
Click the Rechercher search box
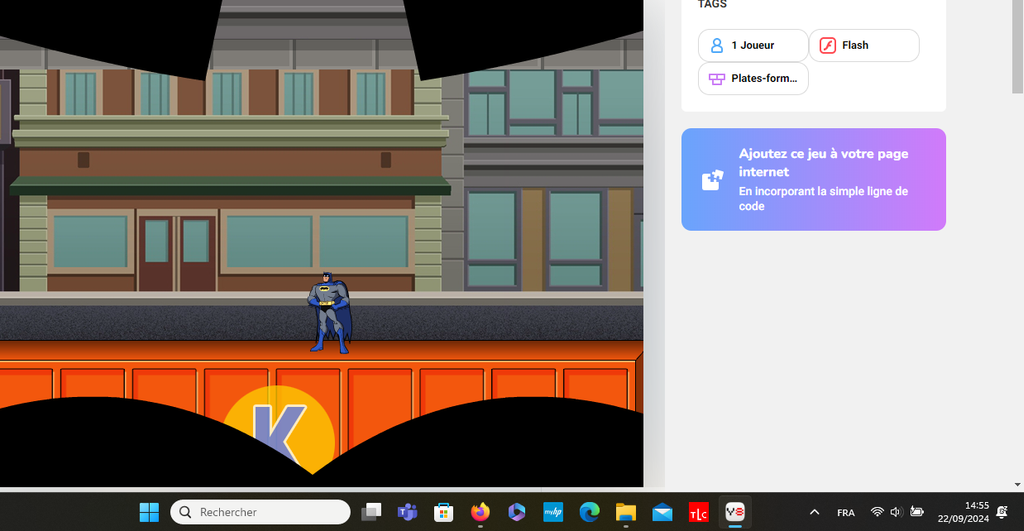tap(260, 512)
